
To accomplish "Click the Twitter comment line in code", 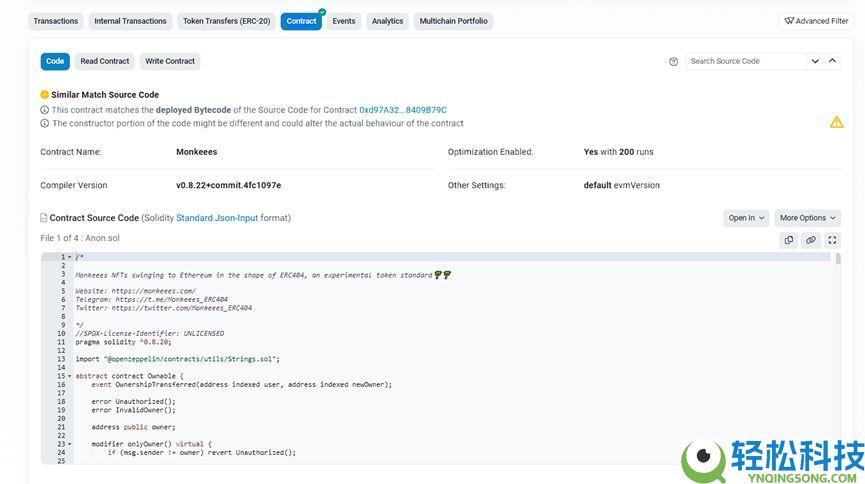I will (x=164, y=308).
